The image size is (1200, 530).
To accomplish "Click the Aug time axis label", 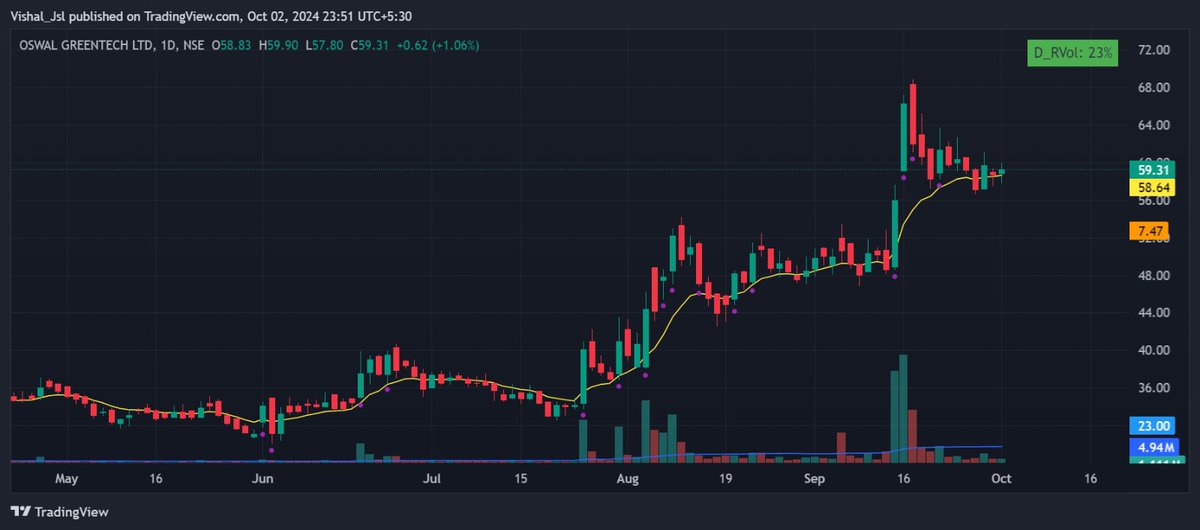I will [627, 479].
